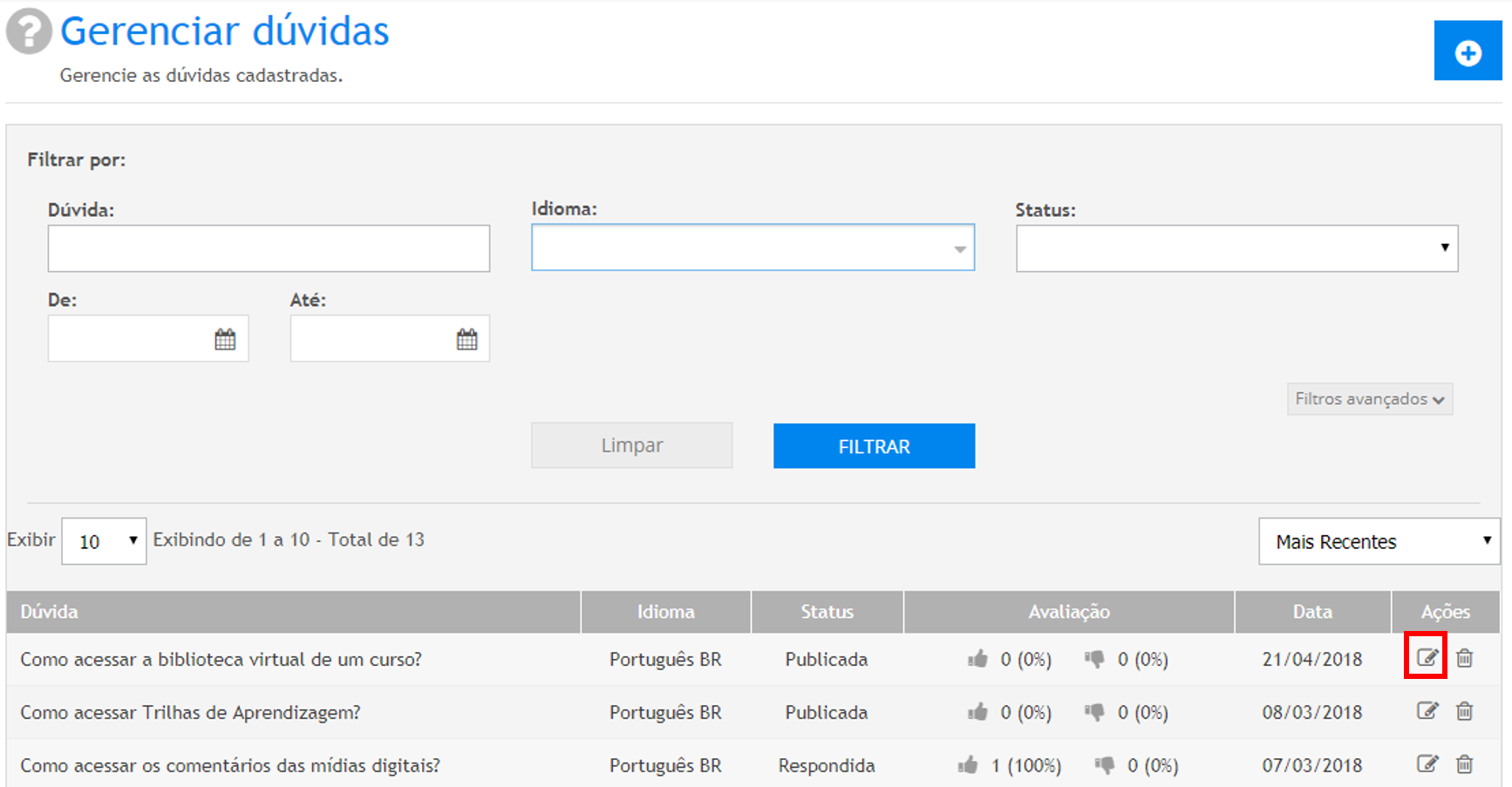Open the Idioma dropdown
The width and height of the screenshot is (1512, 787).
point(753,248)
